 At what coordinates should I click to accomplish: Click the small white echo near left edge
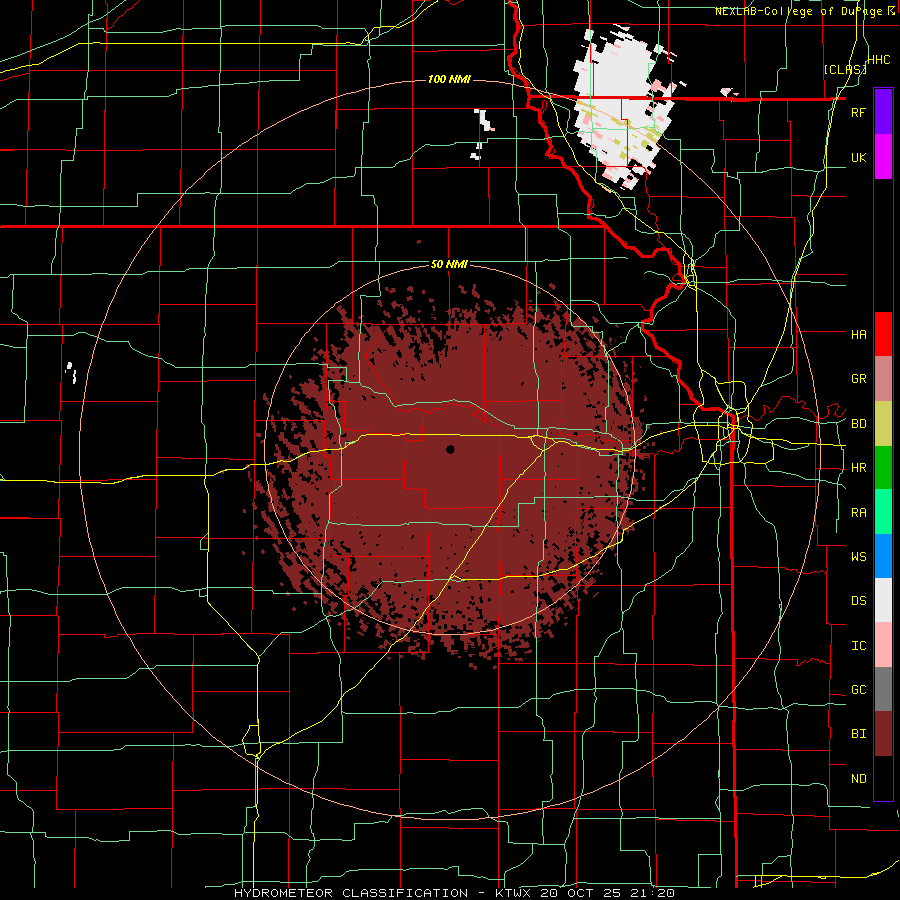[x=71, y=372]
